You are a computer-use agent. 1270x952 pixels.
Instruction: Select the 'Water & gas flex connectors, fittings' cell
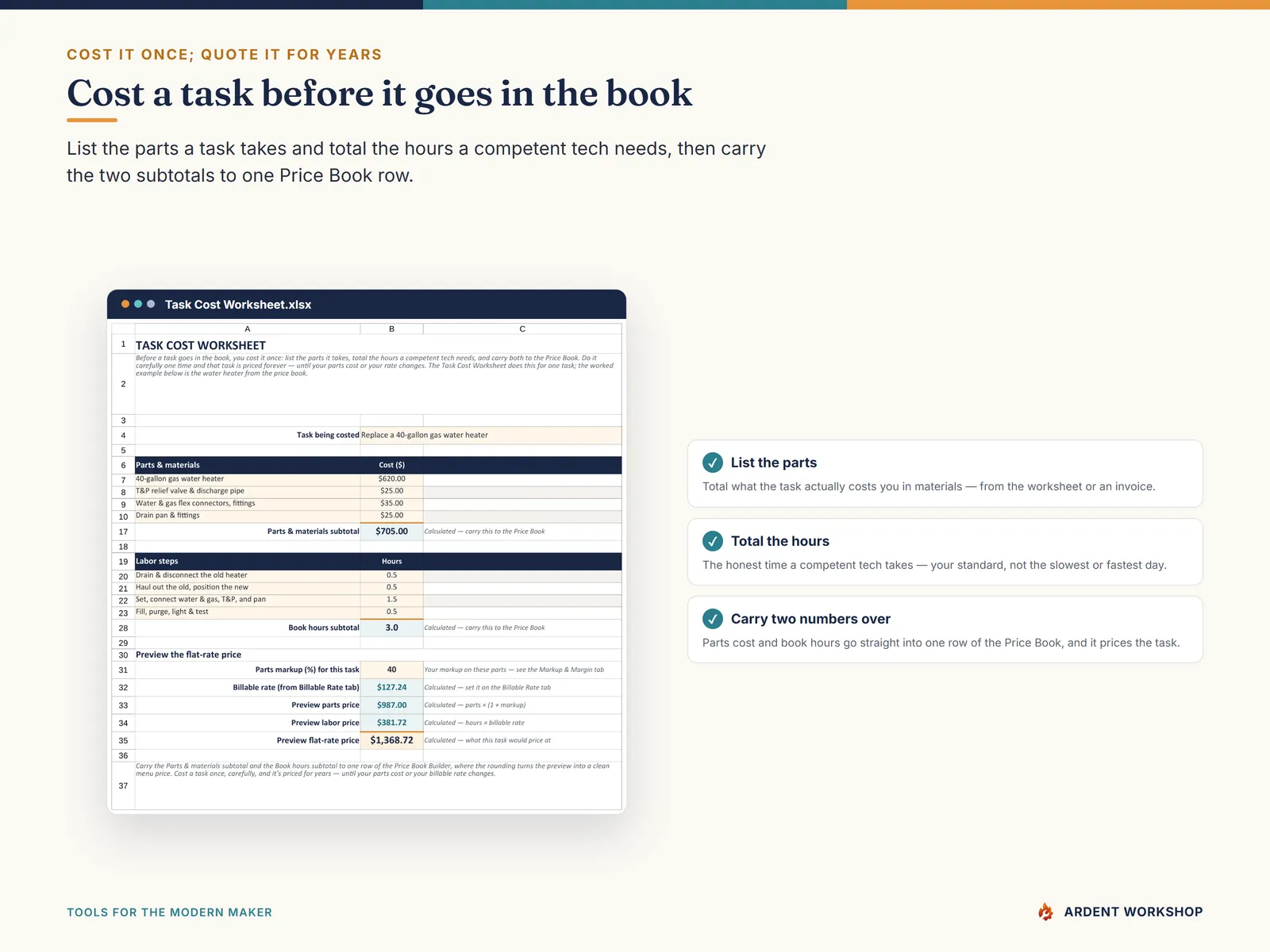(248, 503)
